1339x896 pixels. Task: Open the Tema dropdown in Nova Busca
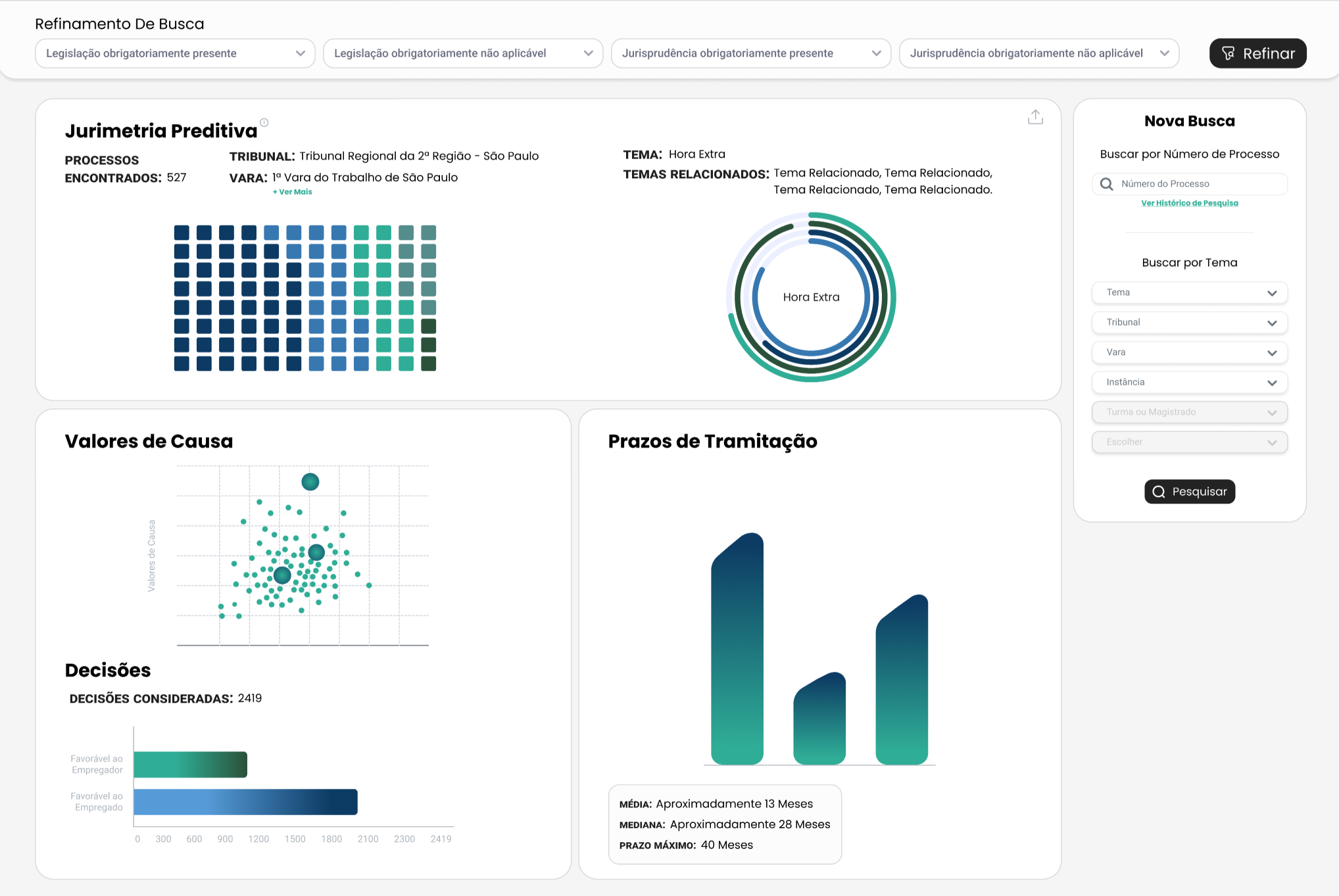tap(1189, 293)
